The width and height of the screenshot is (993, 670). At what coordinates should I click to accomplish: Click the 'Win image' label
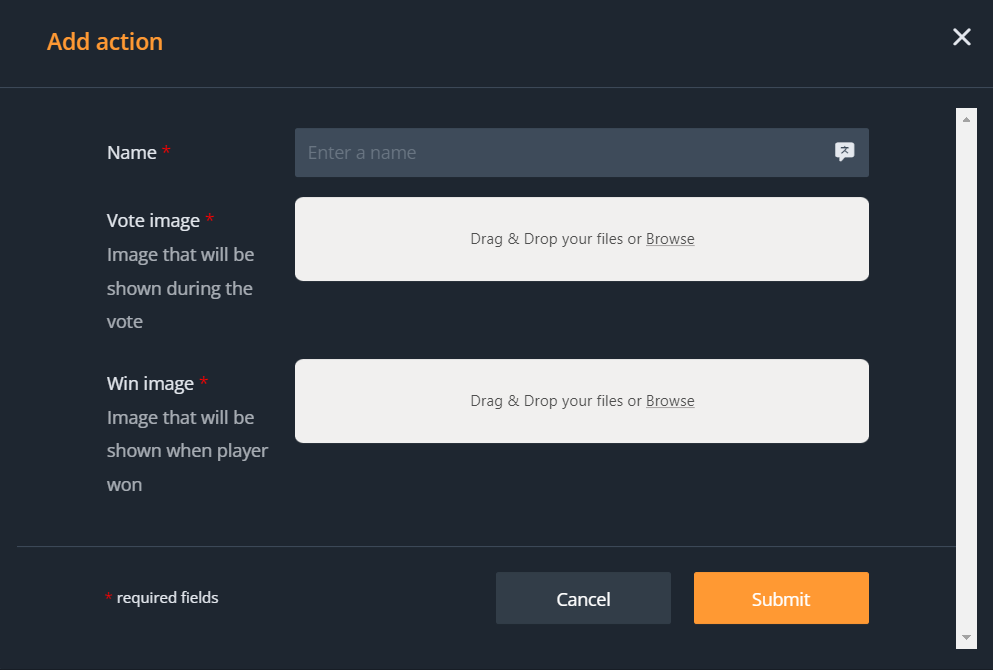click(150, 384)
